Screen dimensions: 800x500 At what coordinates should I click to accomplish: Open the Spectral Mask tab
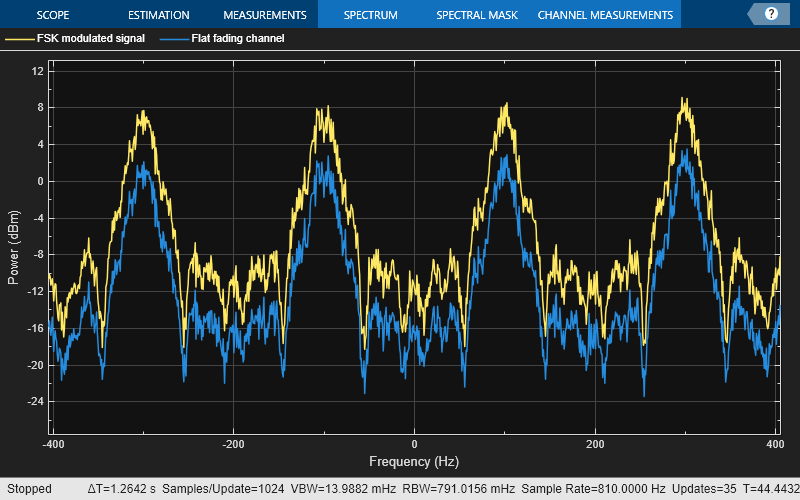coord(477,15)
